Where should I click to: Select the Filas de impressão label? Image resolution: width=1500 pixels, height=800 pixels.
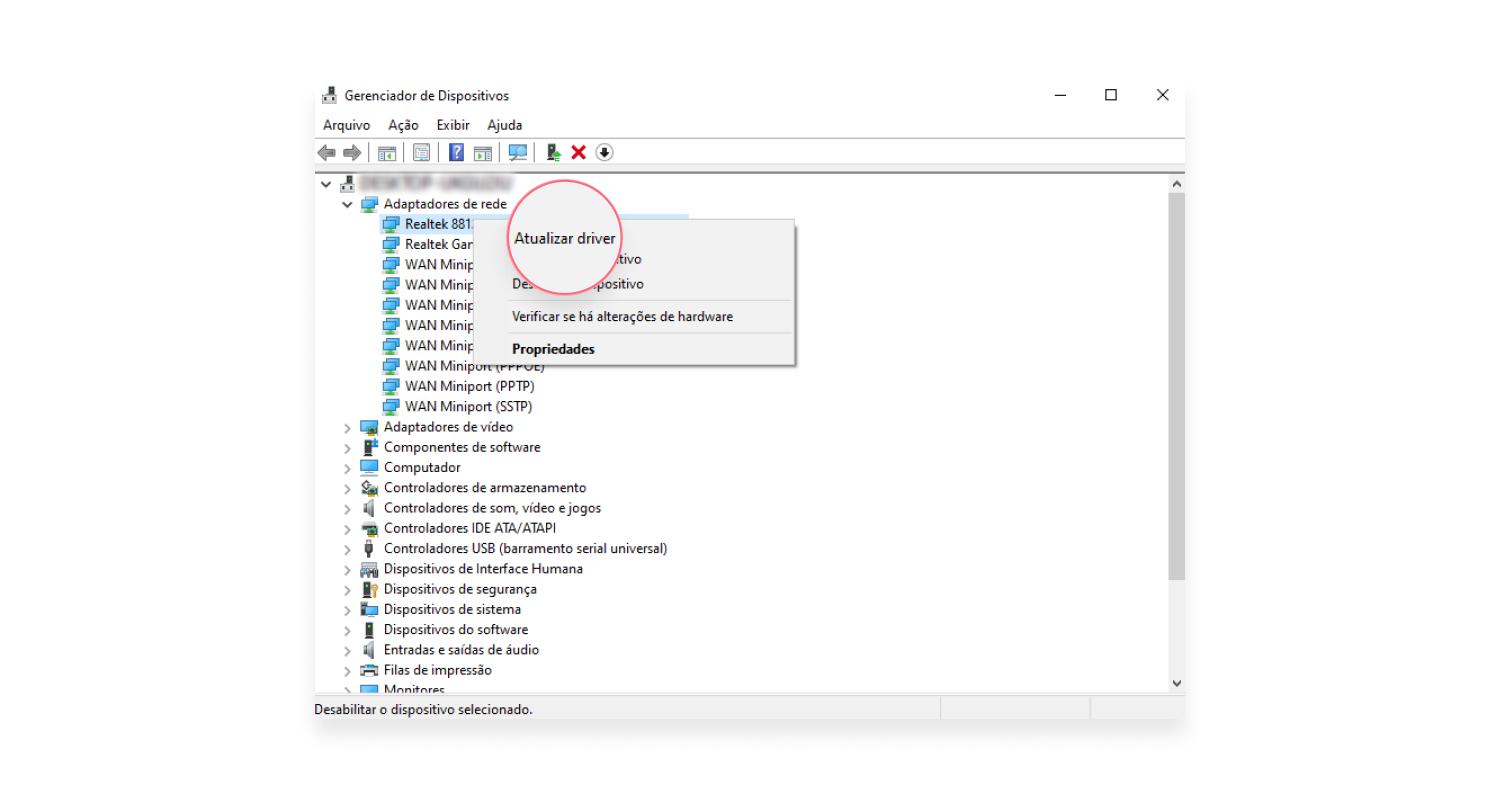click(x=438, y=670)
